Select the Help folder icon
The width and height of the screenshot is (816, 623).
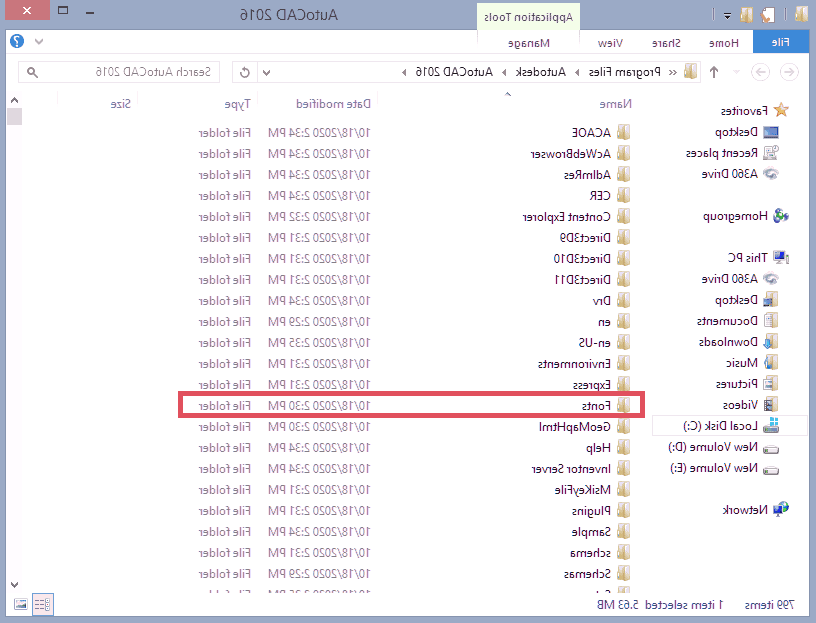click(x=623, y=447)
